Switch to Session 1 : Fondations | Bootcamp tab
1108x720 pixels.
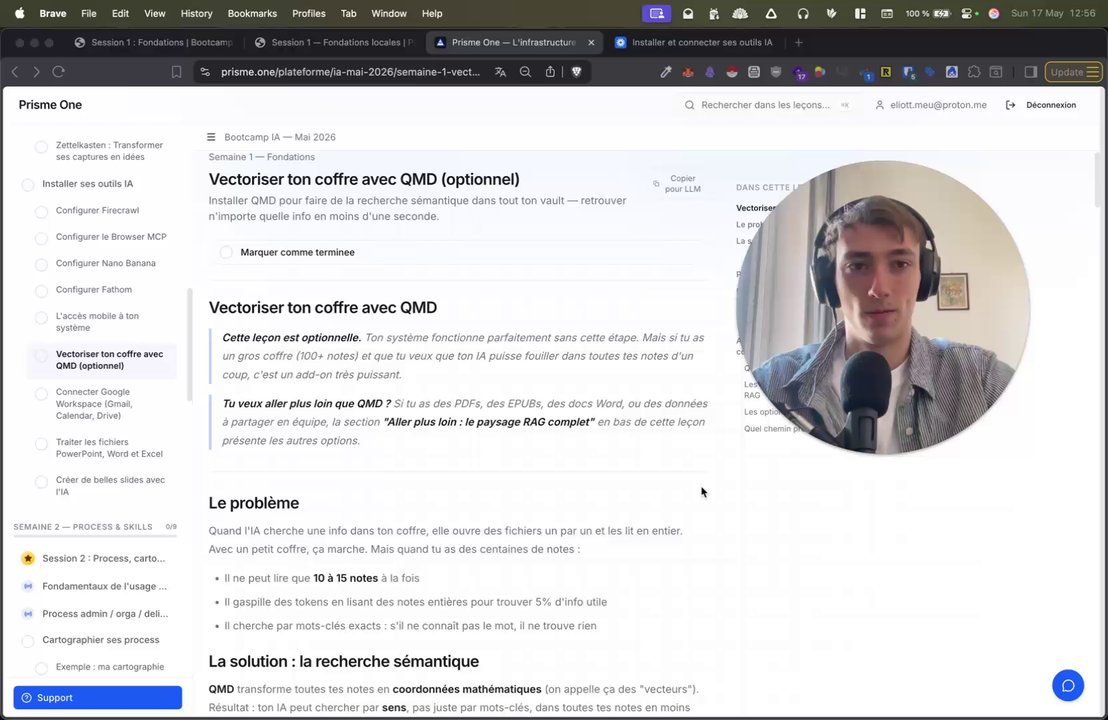(x=153, y=42)
